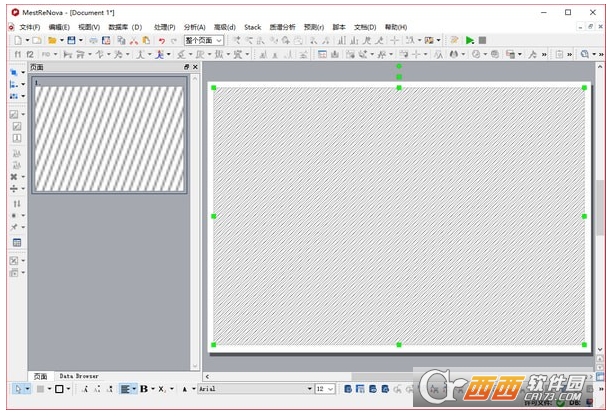Click the red Undo arrow

click(161, 40)
